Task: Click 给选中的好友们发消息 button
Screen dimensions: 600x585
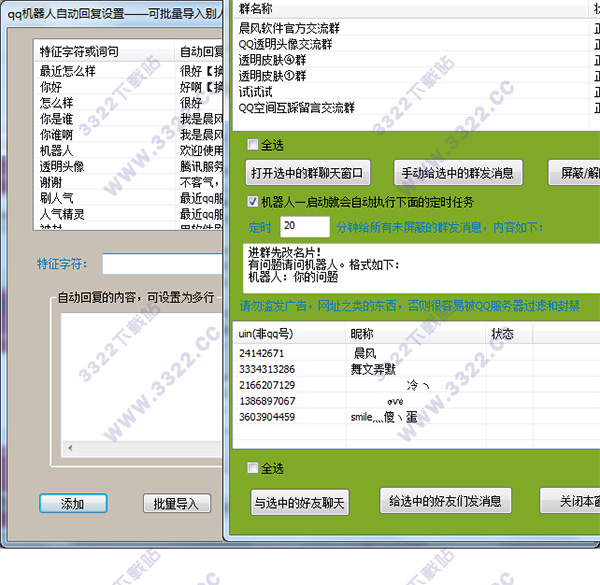Action: click(446, 500)
